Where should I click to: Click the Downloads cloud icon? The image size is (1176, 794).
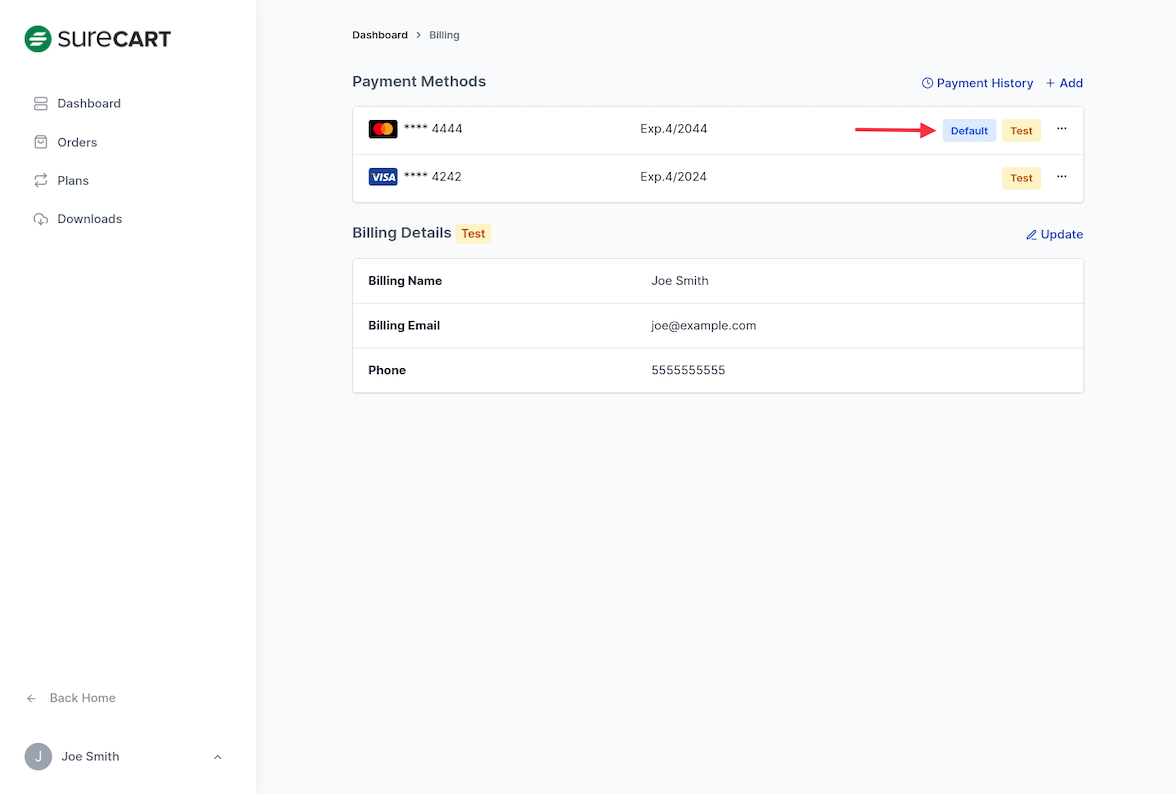point(41,219)
